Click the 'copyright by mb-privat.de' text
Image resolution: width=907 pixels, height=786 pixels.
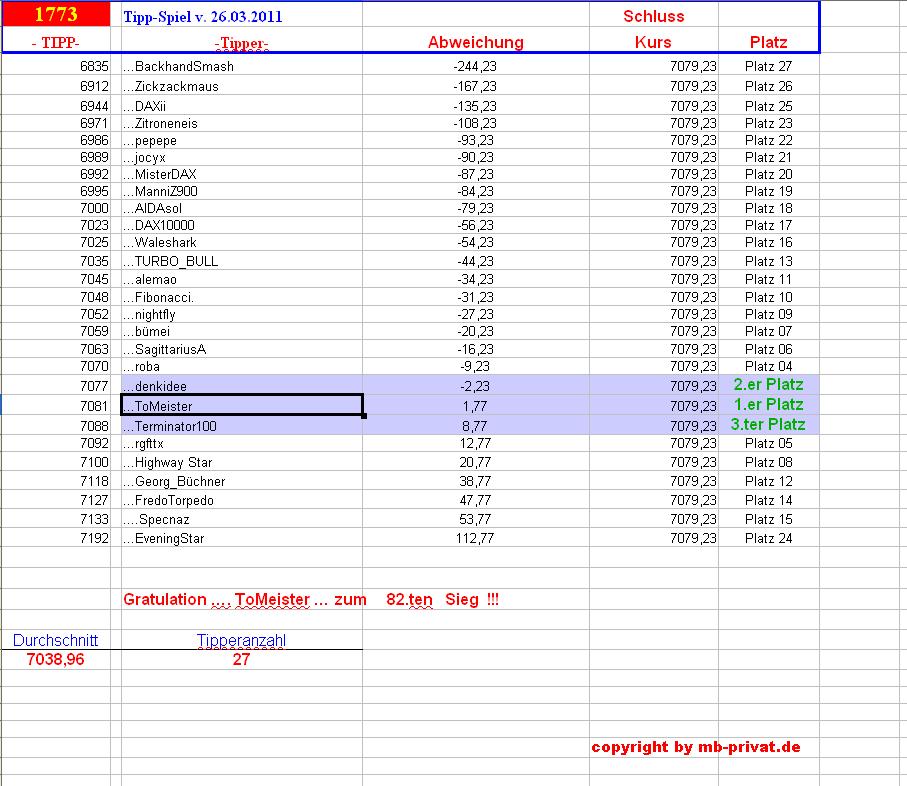click(x=696, y=747)
